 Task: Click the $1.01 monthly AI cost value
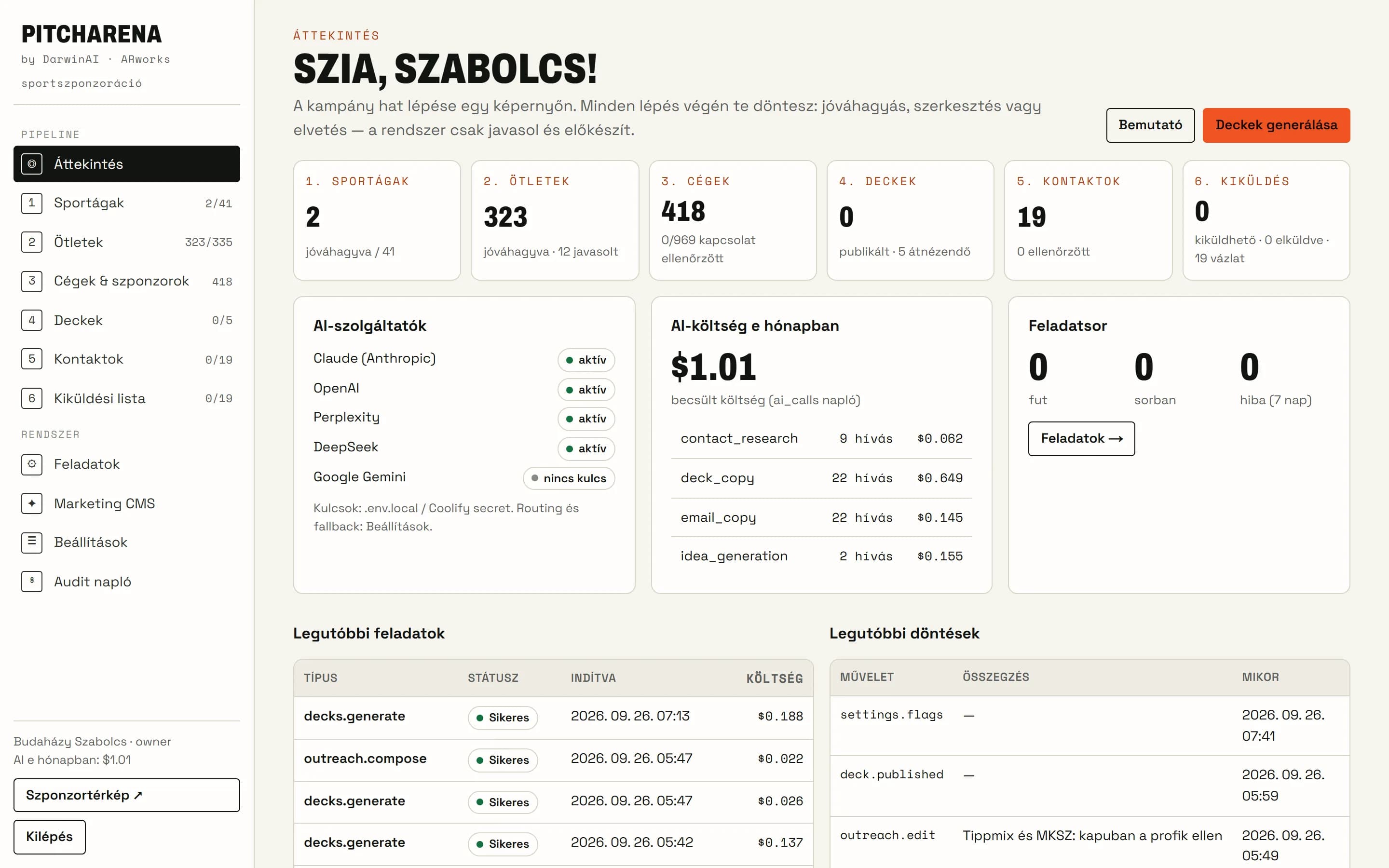tap(713, 367)
